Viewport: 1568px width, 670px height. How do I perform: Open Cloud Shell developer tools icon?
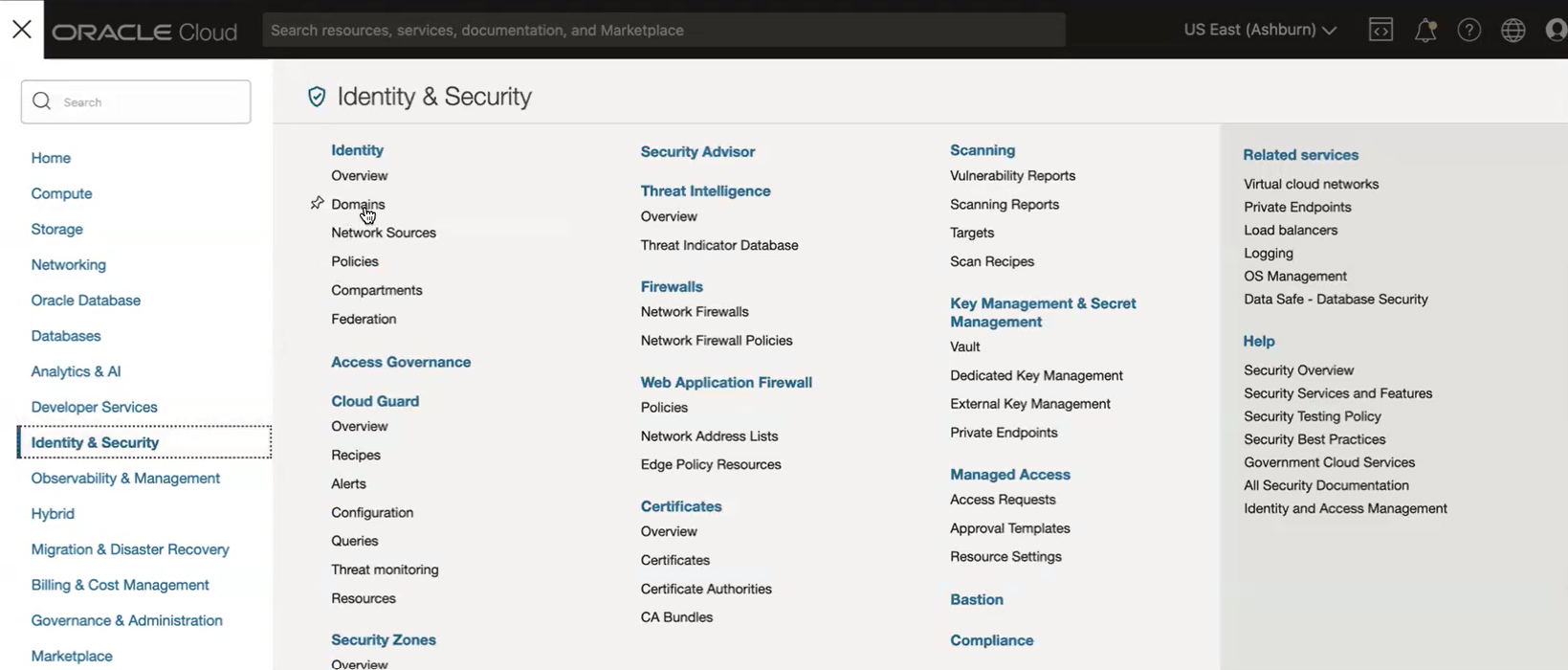pyautogui.click(x=1380, y=30)
